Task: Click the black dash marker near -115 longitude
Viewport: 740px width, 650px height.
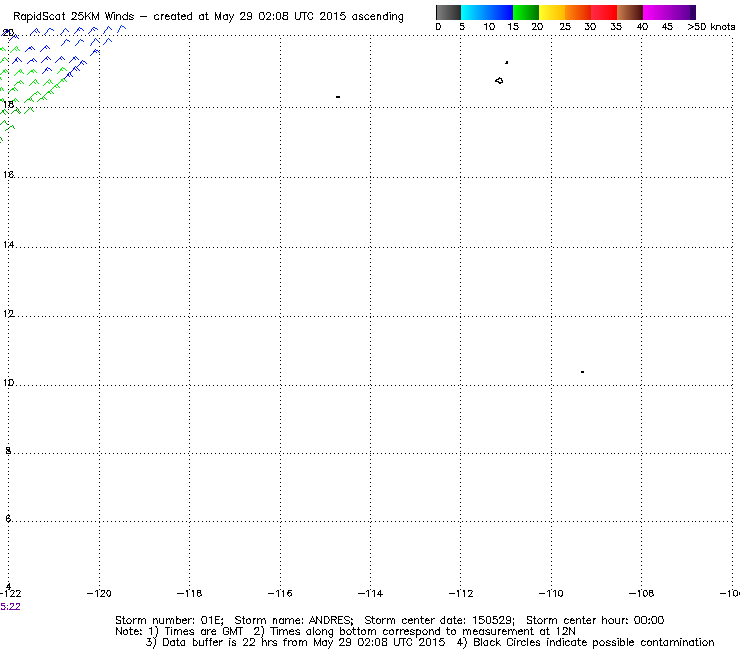Action: (338, 97)
